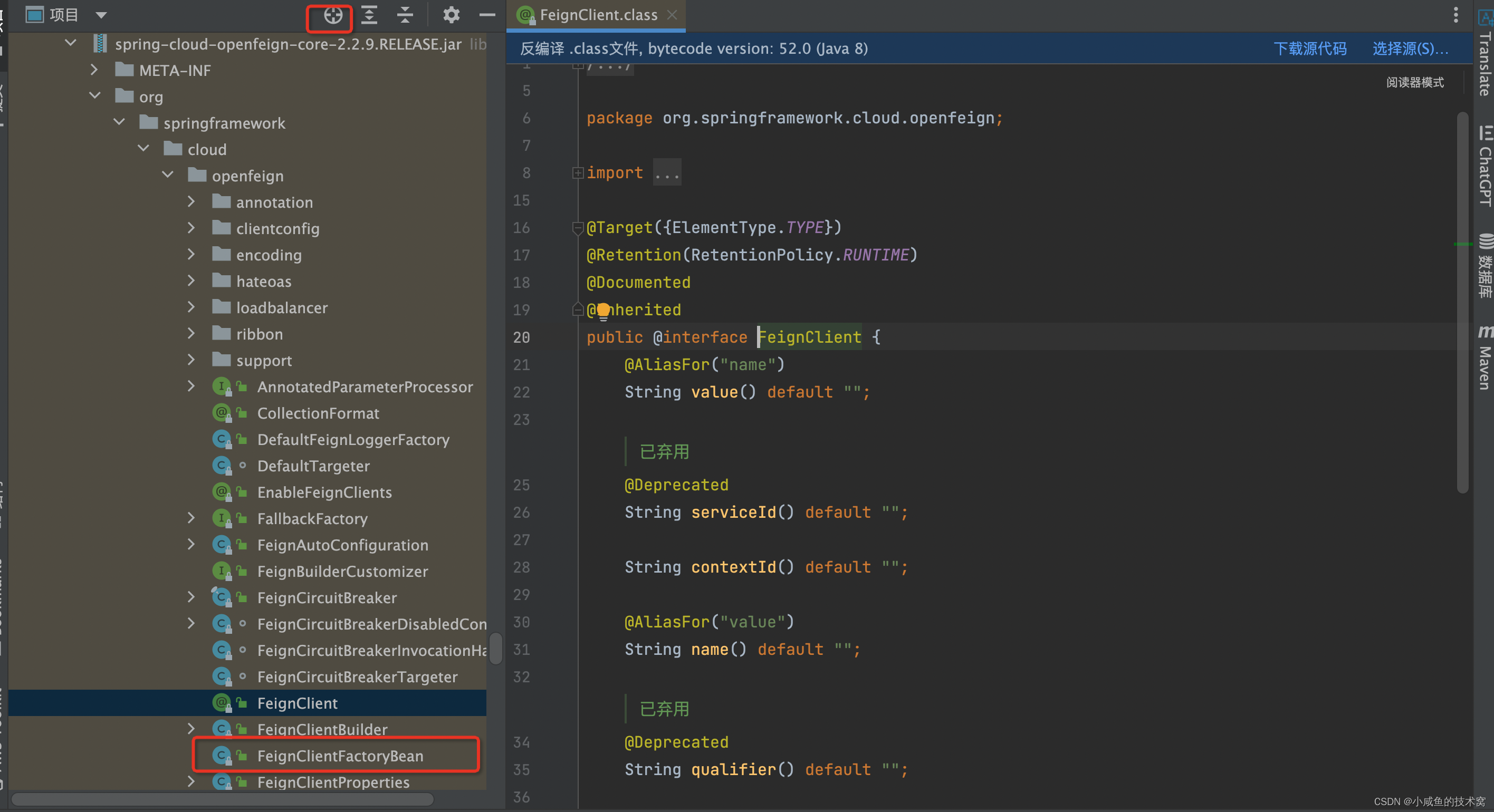Fold the @Target annotation block

pos(578,228)
